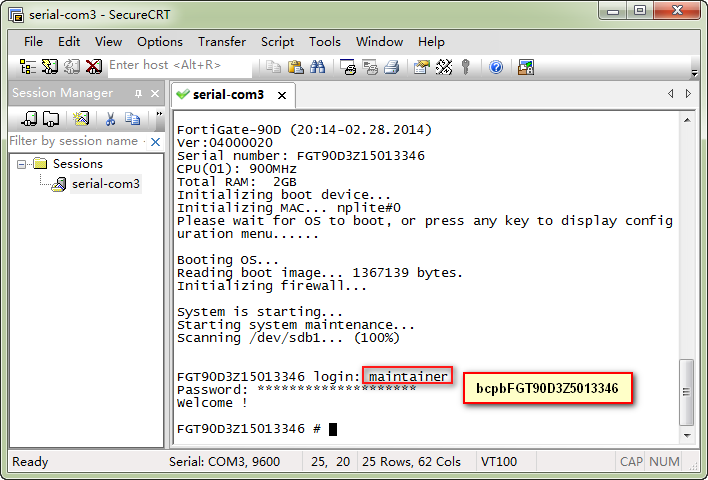Click the Quick Connect toolbar icon

click(x=50, y=67)
